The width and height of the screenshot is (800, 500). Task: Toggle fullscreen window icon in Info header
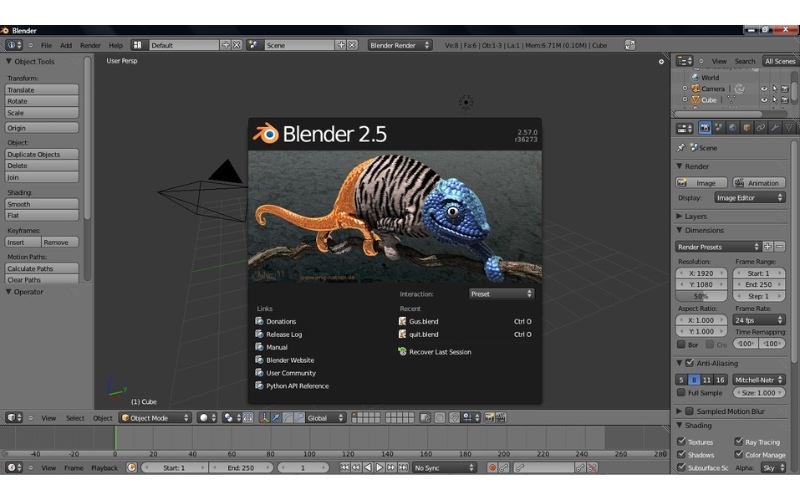click(x=630, y=45)
